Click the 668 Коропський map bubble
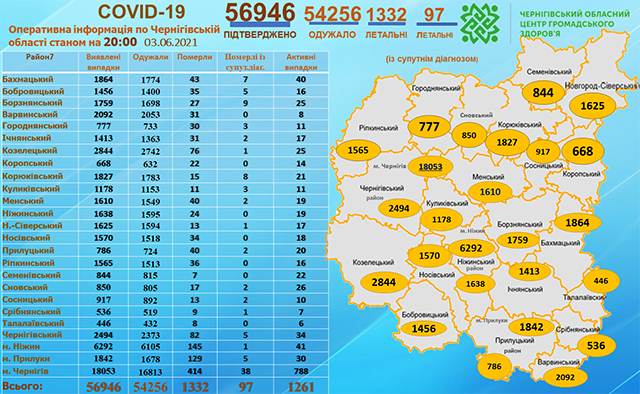The image size is (640, 394). point(582,151)
